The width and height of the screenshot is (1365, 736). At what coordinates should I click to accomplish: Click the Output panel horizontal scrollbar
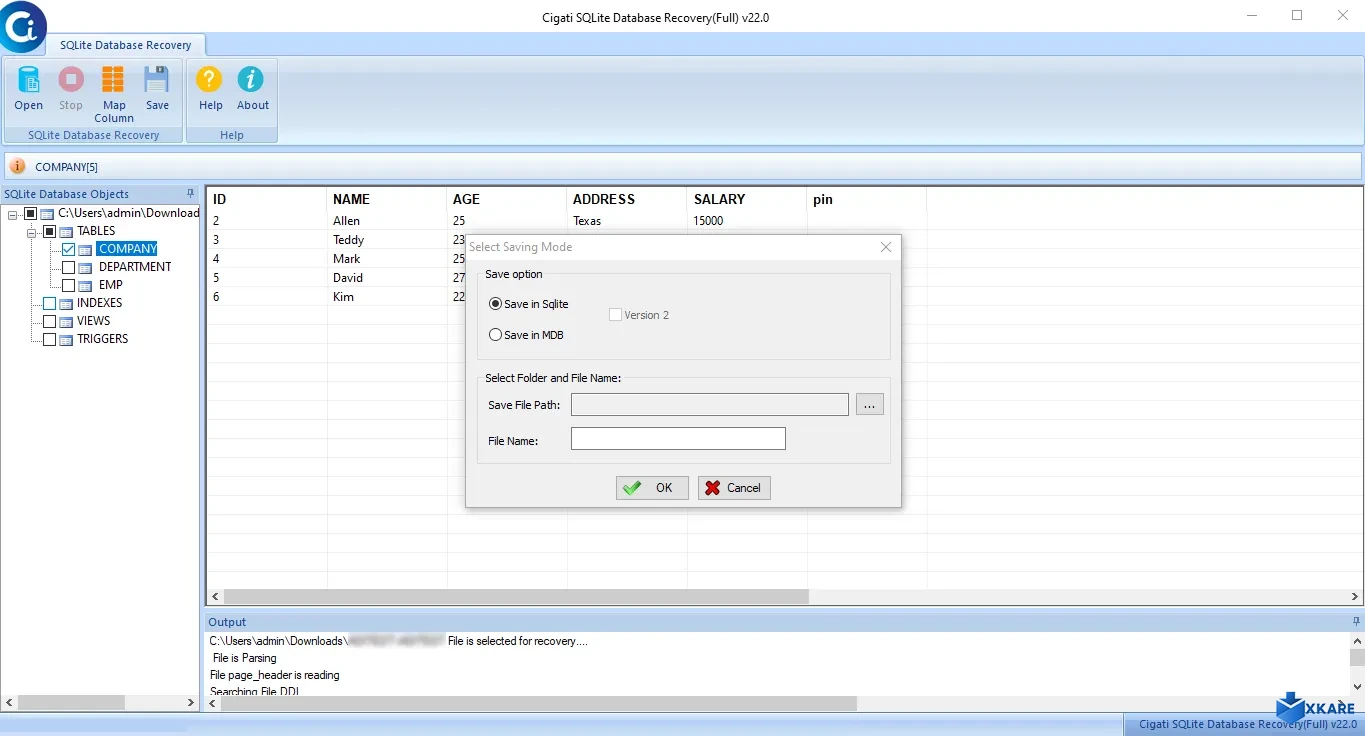coord(539,704)
